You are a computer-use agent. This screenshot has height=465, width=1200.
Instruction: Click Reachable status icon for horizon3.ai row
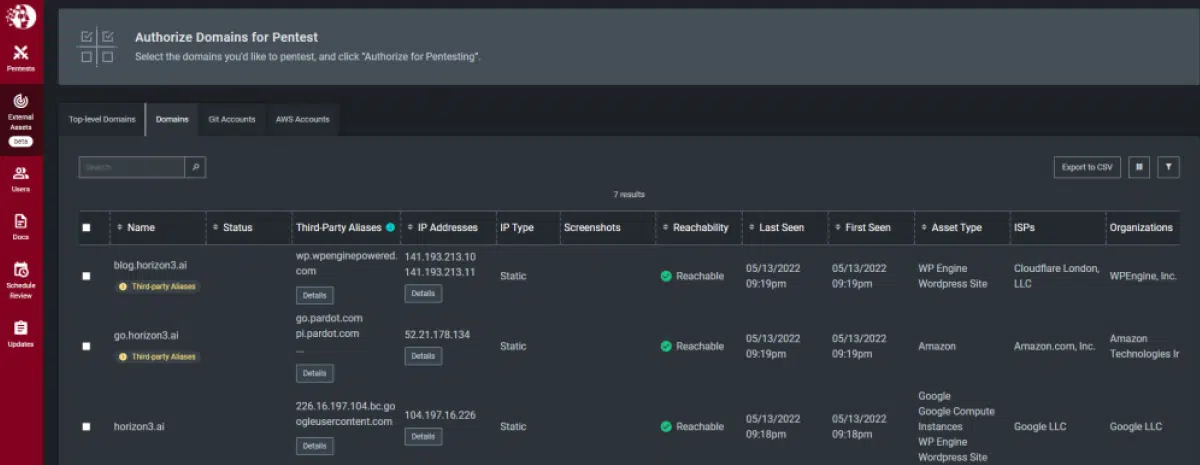[666, 426]
